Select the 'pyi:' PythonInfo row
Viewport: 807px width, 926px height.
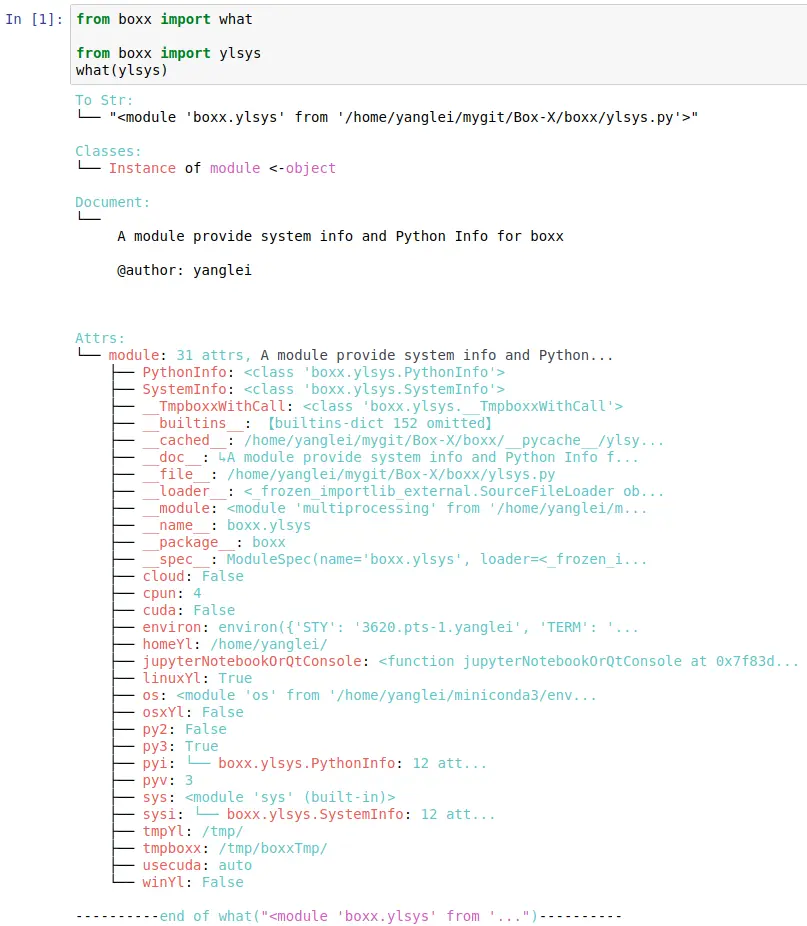[315, 764]
